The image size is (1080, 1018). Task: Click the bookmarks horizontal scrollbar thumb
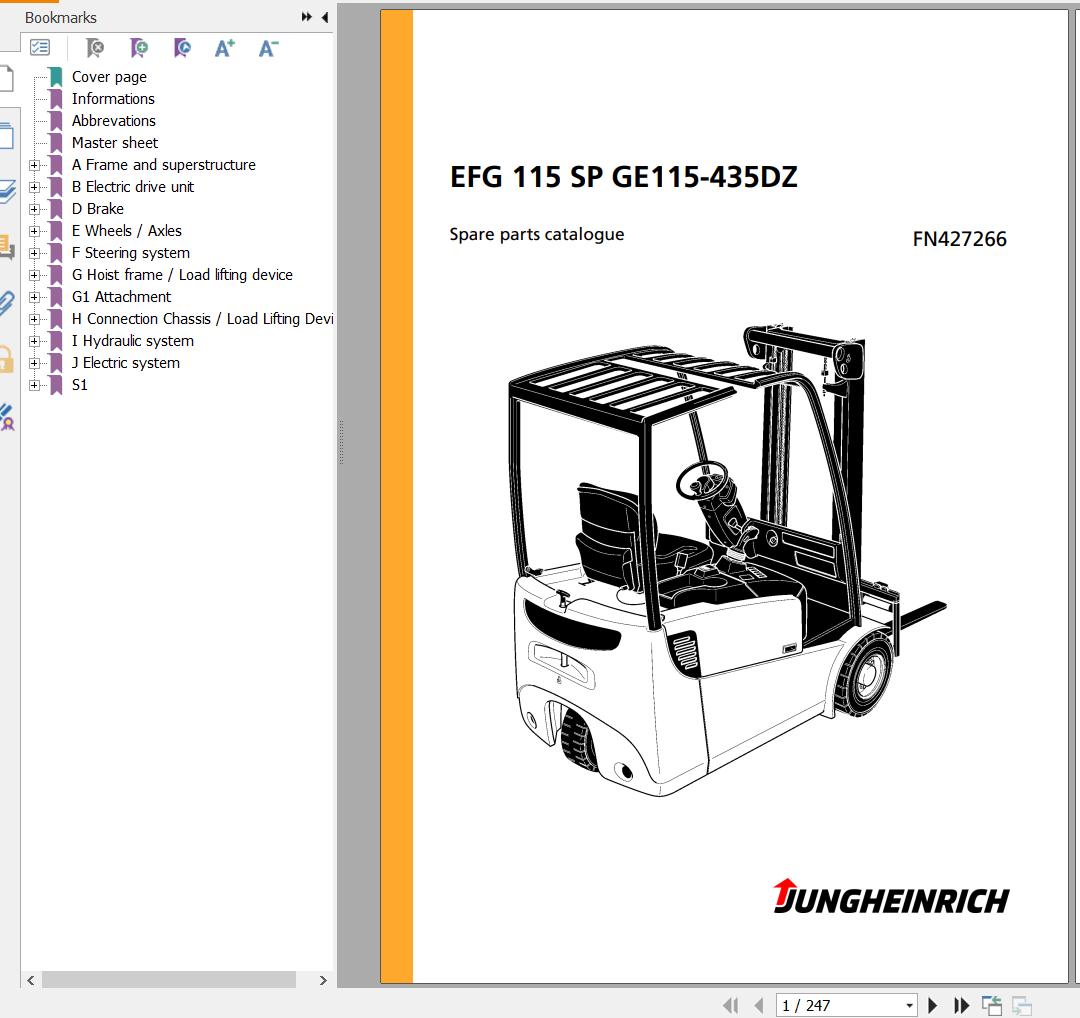169,980
